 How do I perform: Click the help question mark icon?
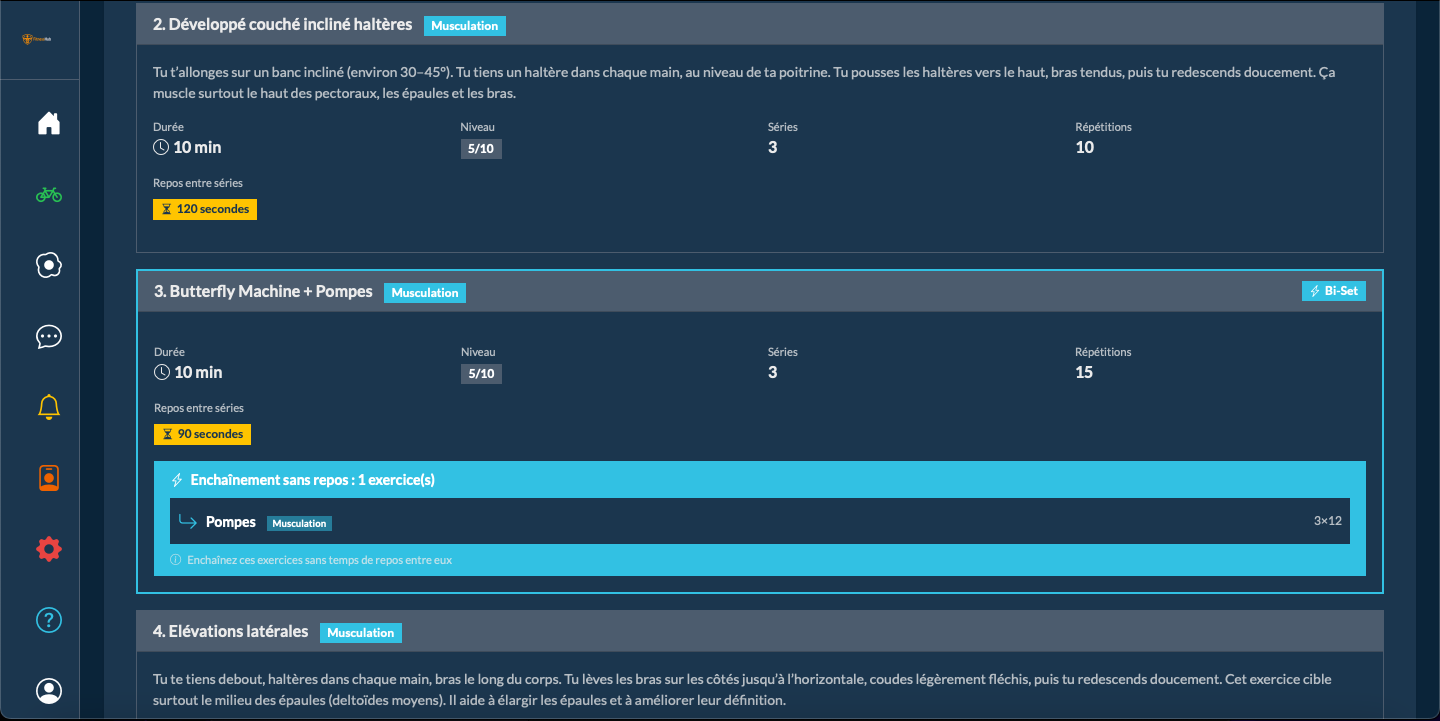pos(49,620)
